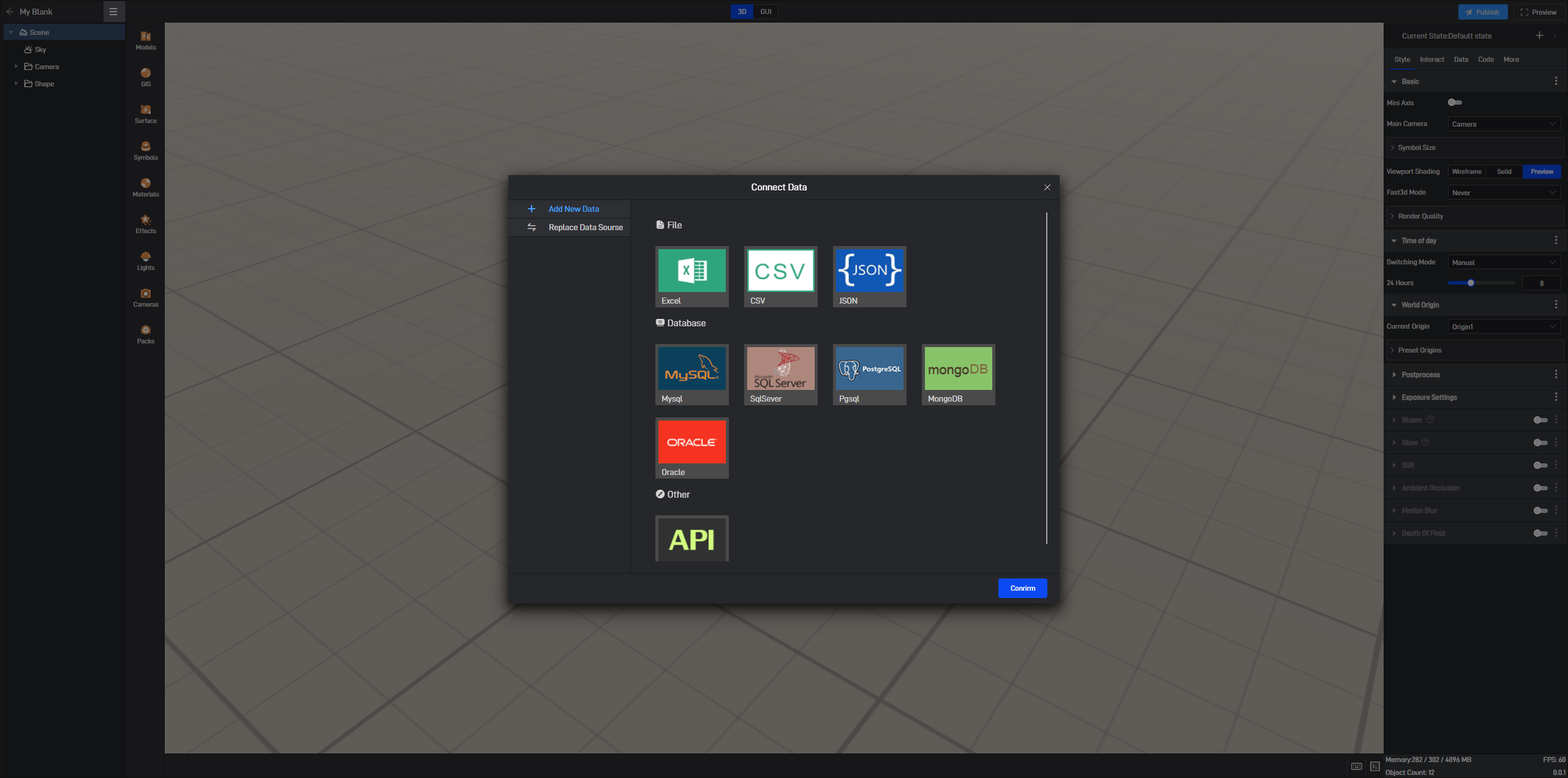Enable Motion Blur toggle

pos(1540,511)
